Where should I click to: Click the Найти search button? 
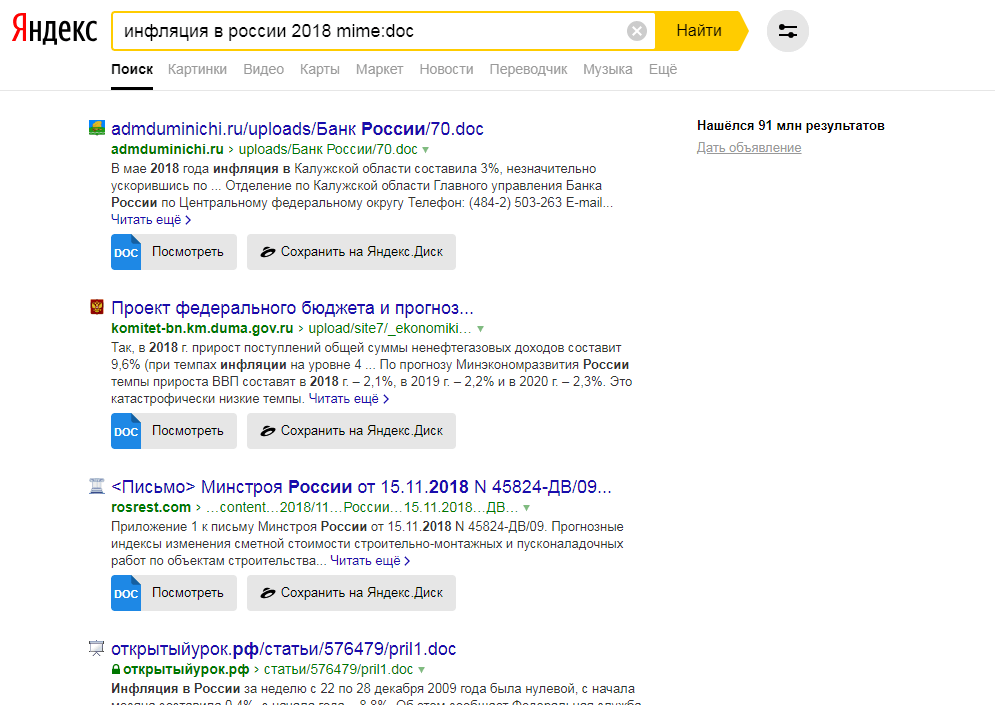[x=699, y=30]
